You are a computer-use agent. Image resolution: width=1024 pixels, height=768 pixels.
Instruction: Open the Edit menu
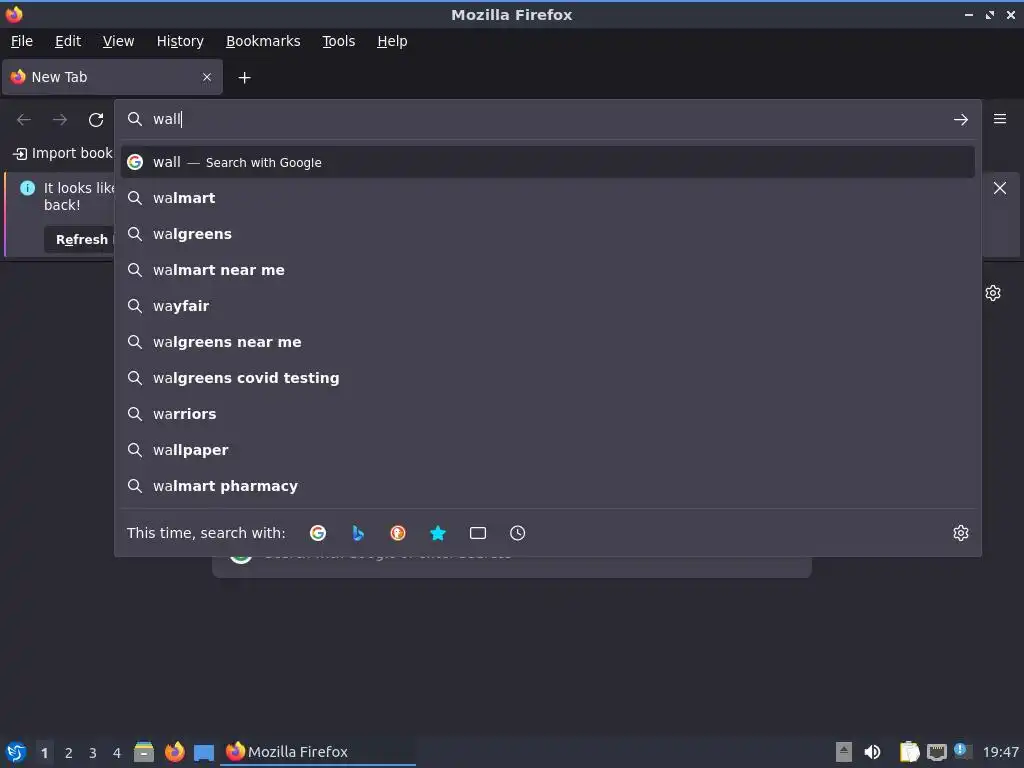point(68,41)
